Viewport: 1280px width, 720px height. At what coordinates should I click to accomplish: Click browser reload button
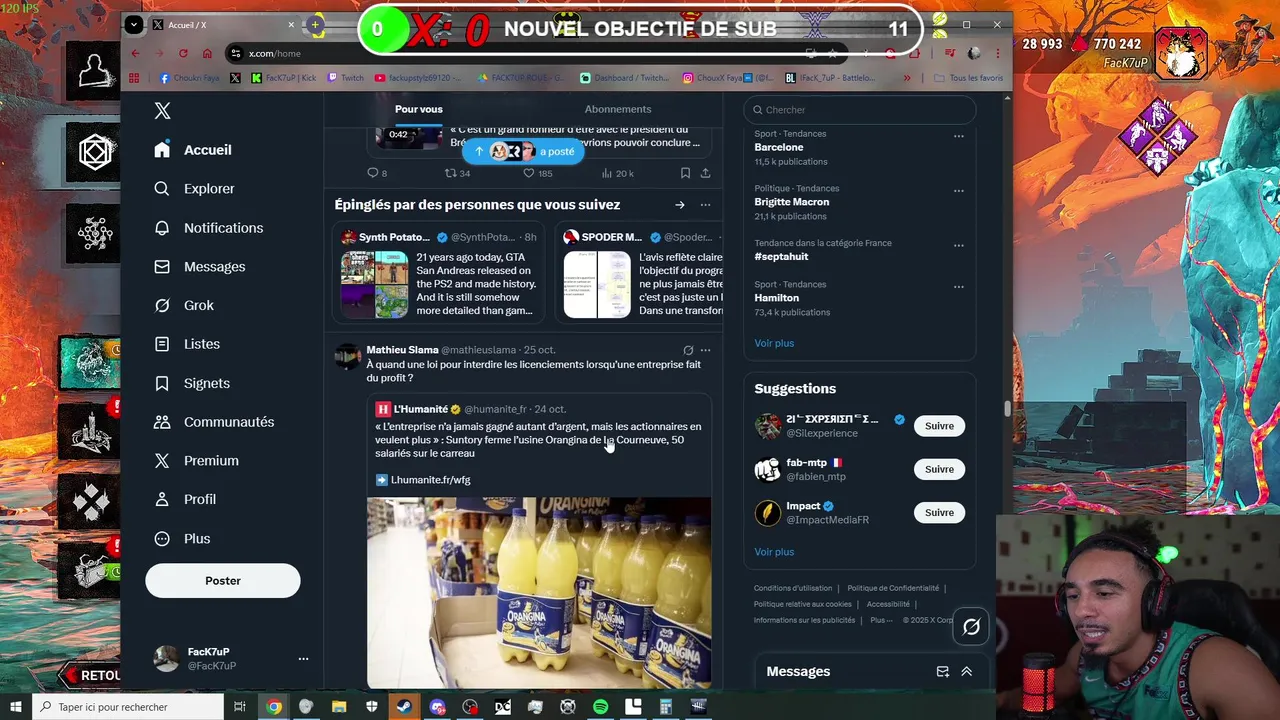(183, 53)
